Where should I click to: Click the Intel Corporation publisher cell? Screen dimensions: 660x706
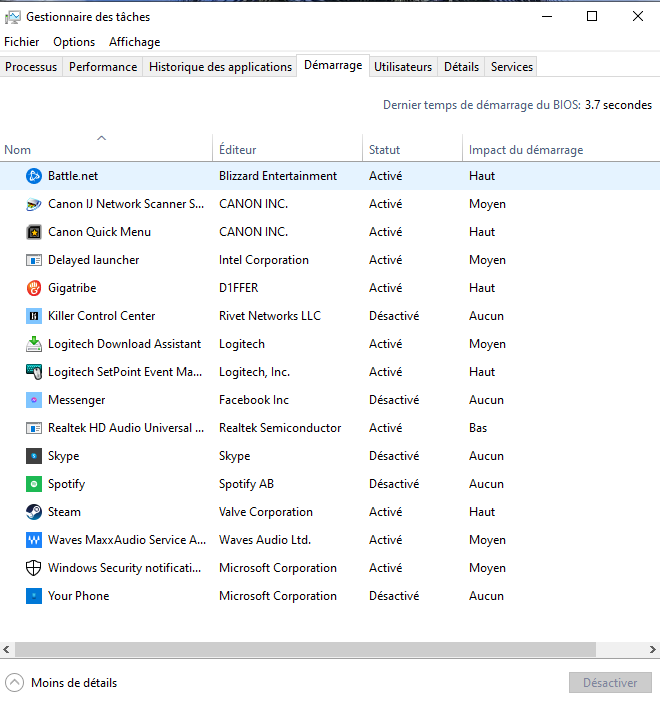pyautogui.click(x=264, y=260)
